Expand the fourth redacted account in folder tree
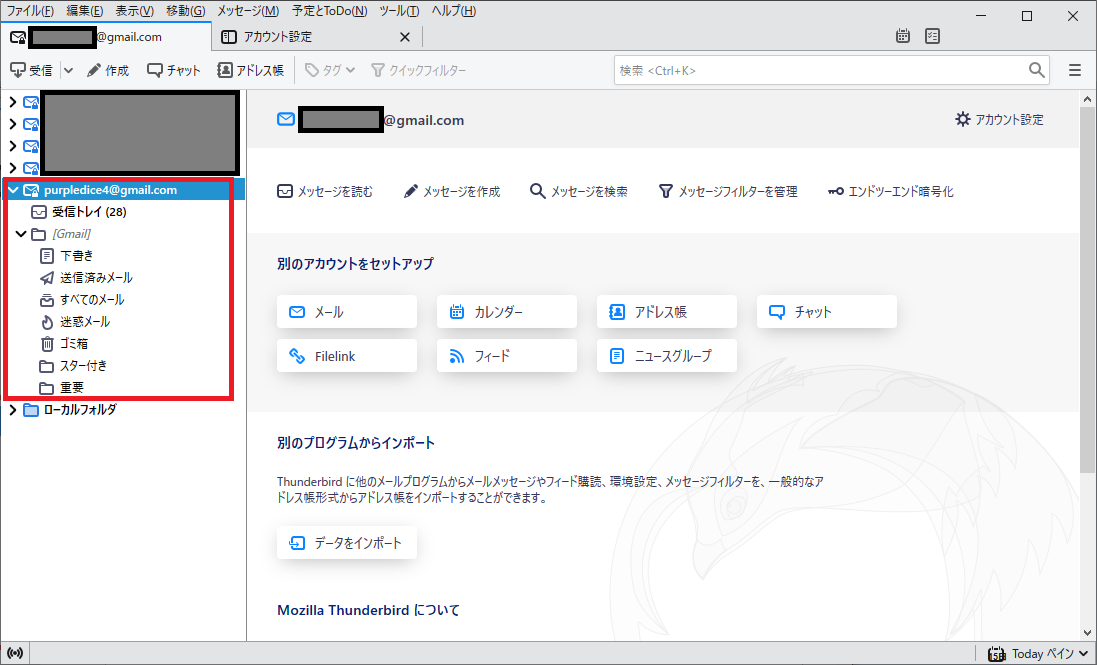The height and width of the screenshot is (665, 1097). pyautogui.click(x=13, y=169)
